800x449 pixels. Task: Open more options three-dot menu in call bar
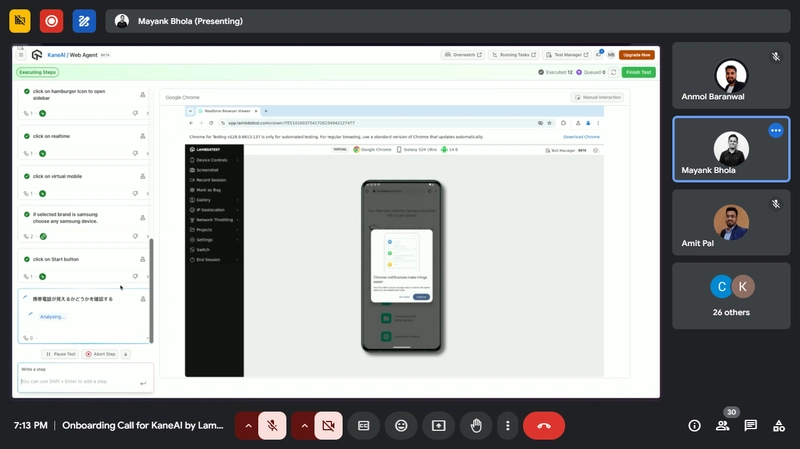(x=507, y=426)
